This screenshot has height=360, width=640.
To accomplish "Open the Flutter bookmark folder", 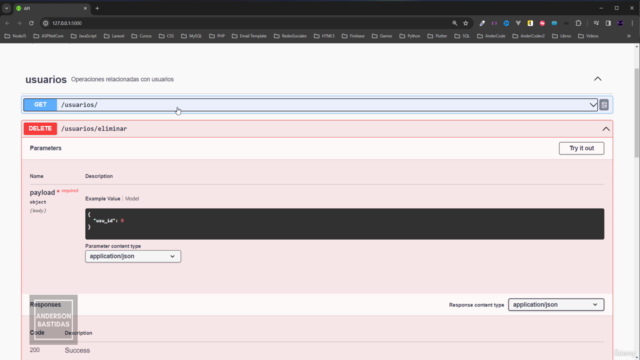I will coord(437,36).
